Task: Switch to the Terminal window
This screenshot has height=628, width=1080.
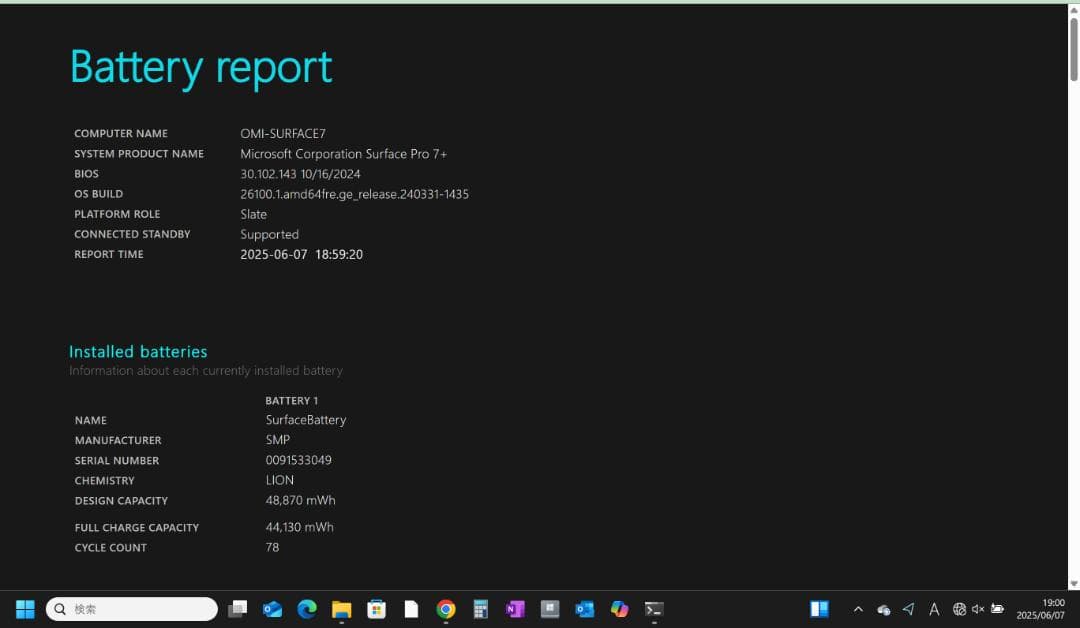Action: click(x=654, y=609)
